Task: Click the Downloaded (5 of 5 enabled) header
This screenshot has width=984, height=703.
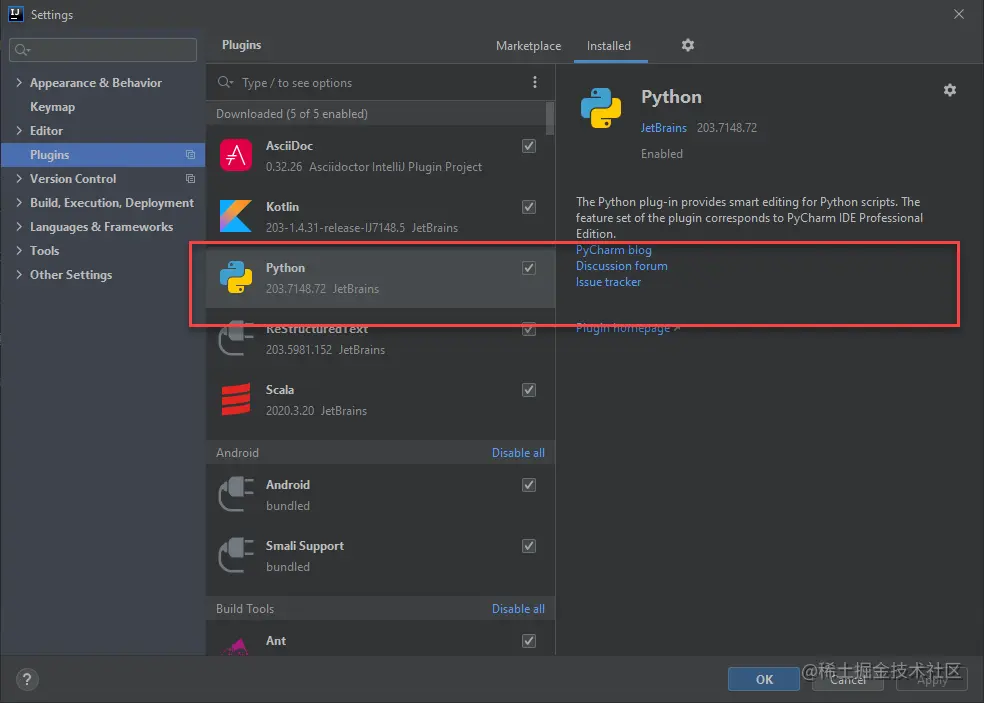Action: [292, 114]
